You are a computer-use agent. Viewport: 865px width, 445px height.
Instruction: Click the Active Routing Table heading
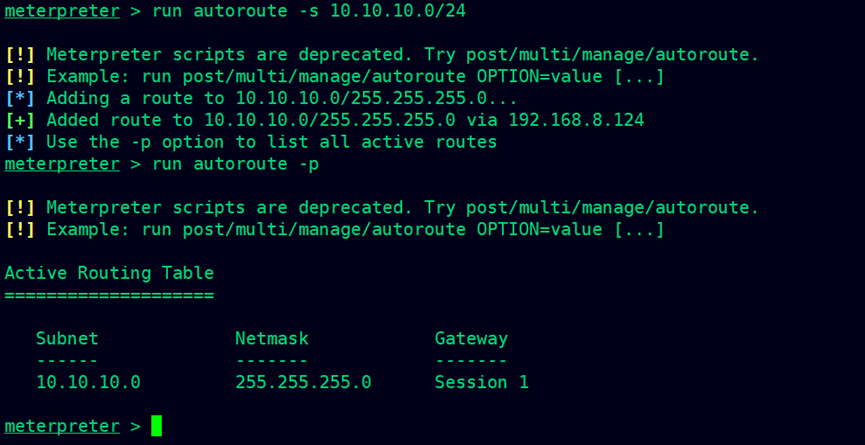[x=109, y=273]
